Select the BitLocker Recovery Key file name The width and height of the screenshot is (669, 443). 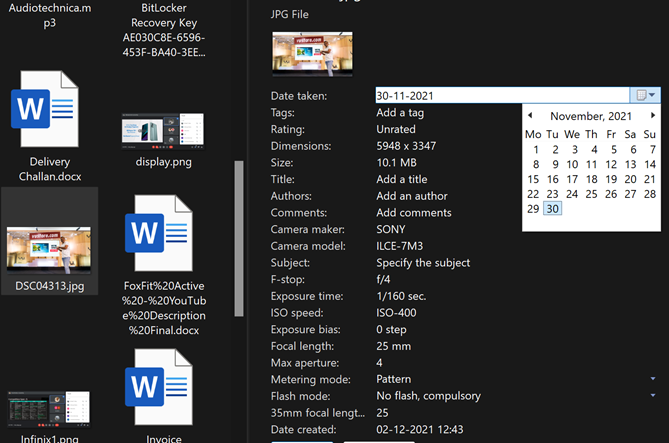tap(164, 30)
